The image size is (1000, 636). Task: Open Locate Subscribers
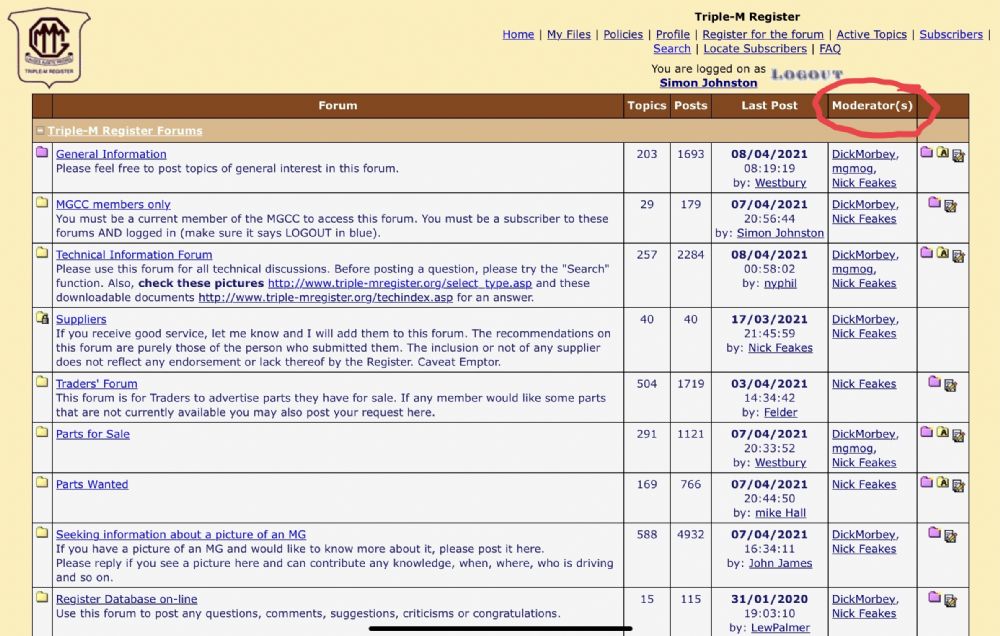755,48
